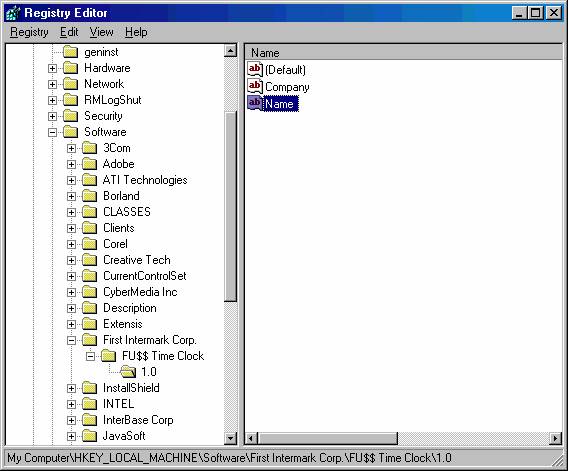Click the Network folder icon
The height and width of the screenshot is (471, 568).
pyautogui.click(x=70, y=84)
